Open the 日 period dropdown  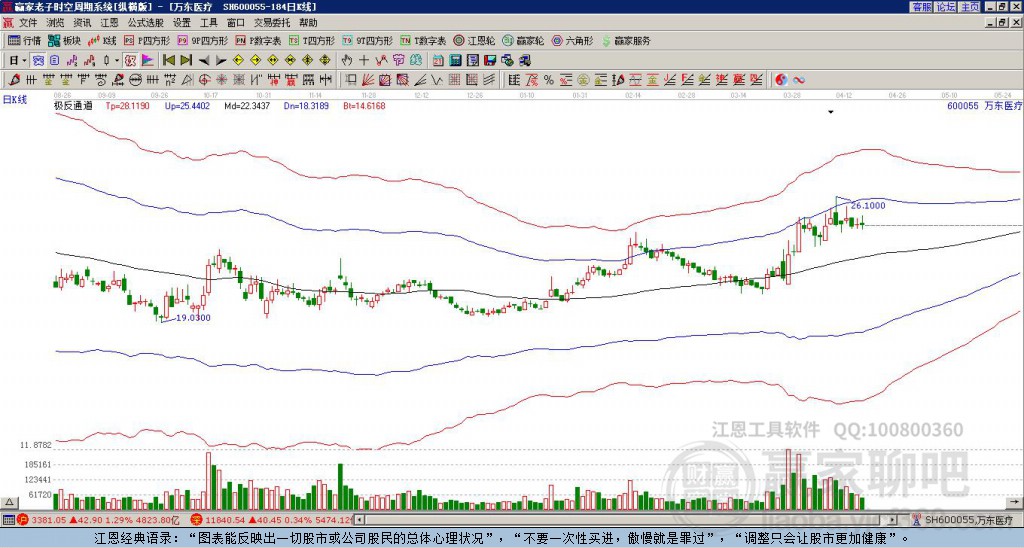[17, 61]
